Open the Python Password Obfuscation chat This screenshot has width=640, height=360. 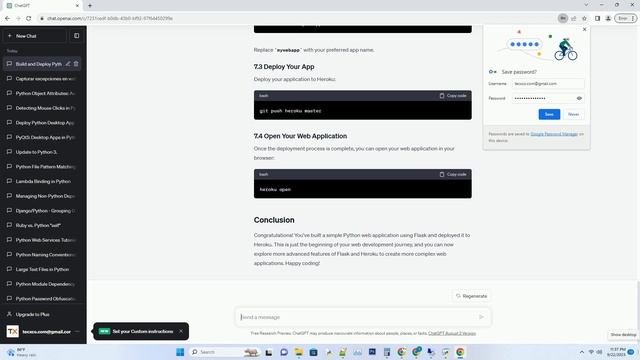[42, 299]
